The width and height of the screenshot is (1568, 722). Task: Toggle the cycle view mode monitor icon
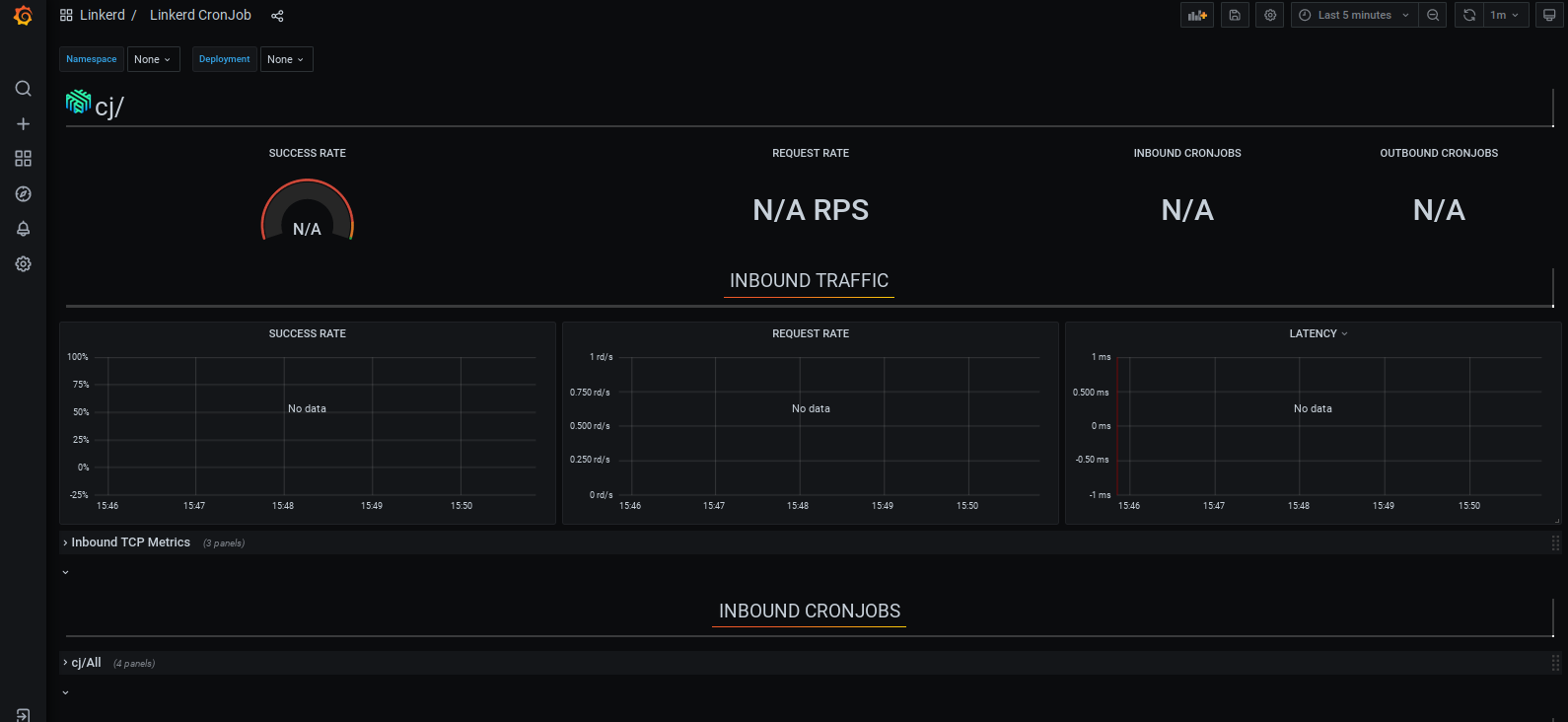pyautogui.click(x=1549, y=15)
